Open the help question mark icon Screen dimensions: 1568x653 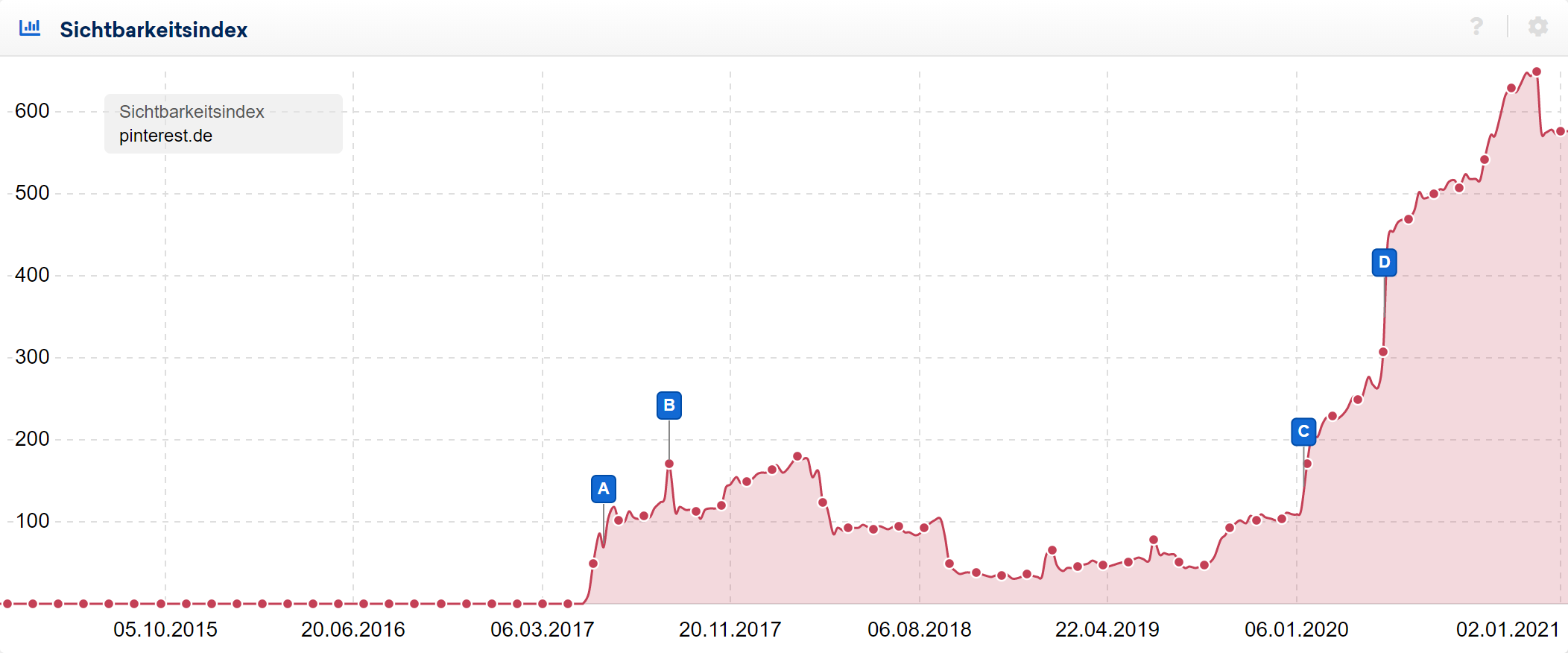coord(1476,28)
